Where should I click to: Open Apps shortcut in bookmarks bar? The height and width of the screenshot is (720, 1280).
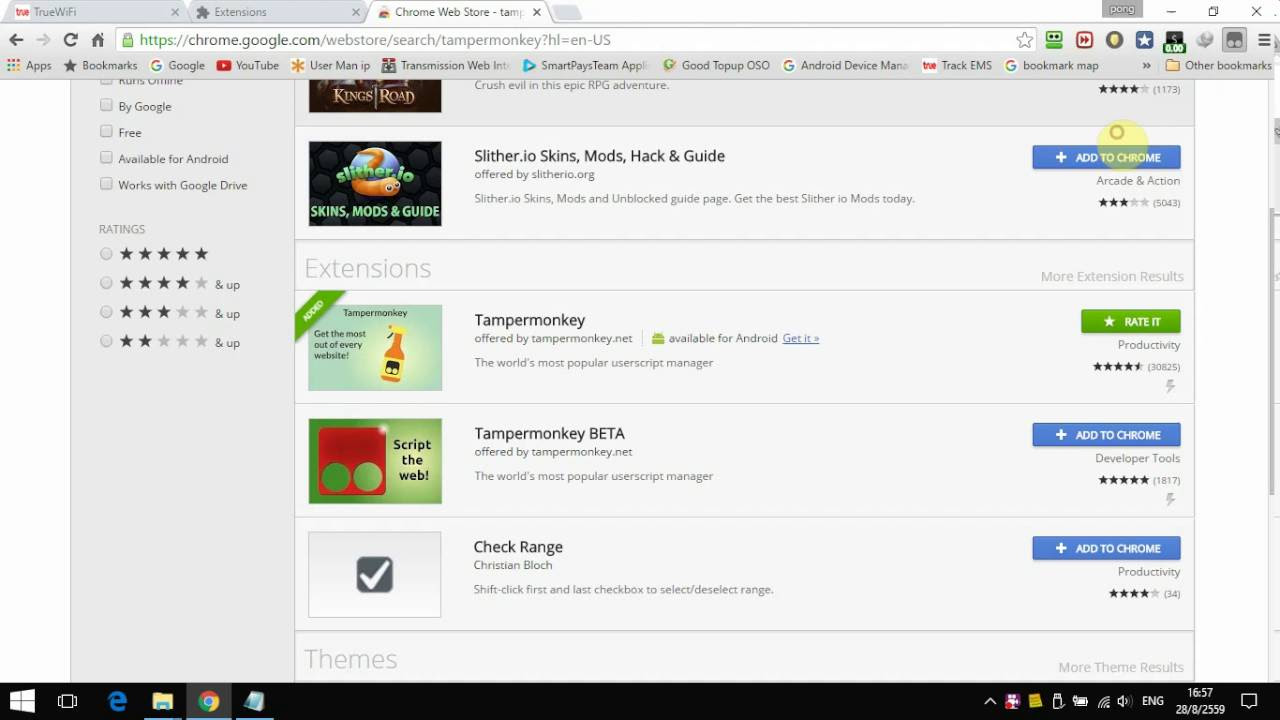pyautogui.click(x=29, y=65)
